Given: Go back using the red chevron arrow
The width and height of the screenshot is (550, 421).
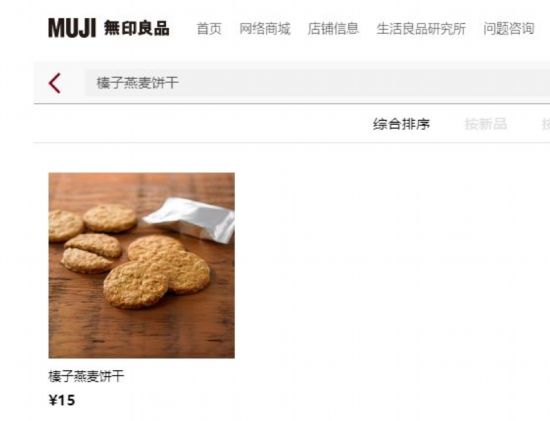Looking at the screenshot, I should point(55,83).
